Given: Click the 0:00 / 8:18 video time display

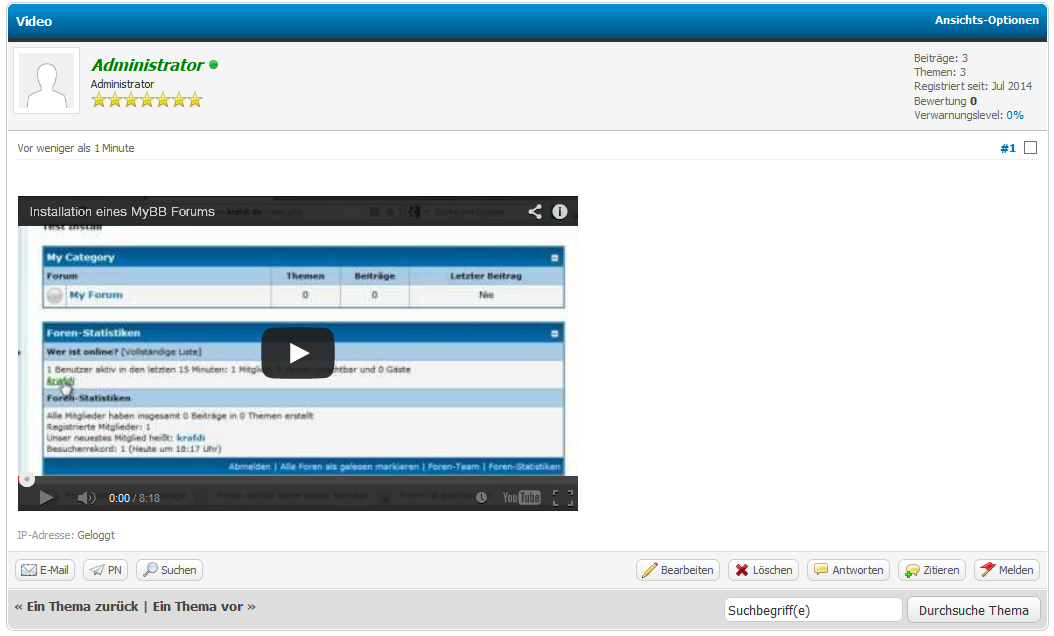Looking at the screenshot, I should coord(134,498).
